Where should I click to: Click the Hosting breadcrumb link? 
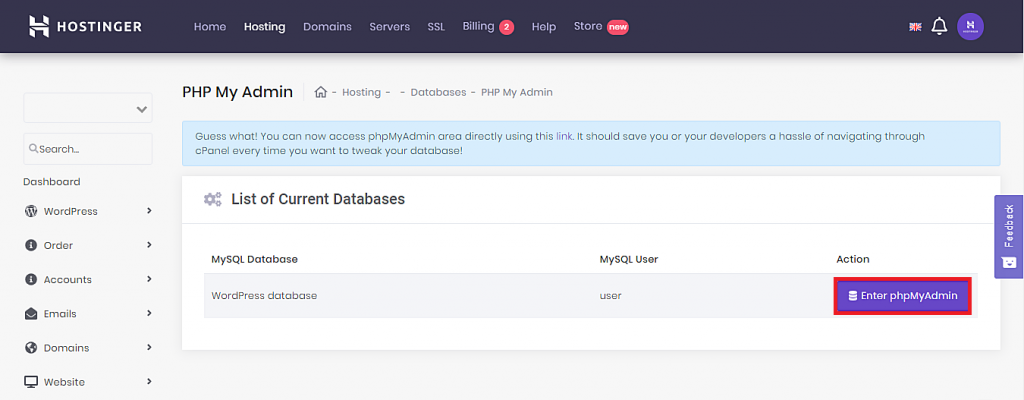(x=361, y=92)
